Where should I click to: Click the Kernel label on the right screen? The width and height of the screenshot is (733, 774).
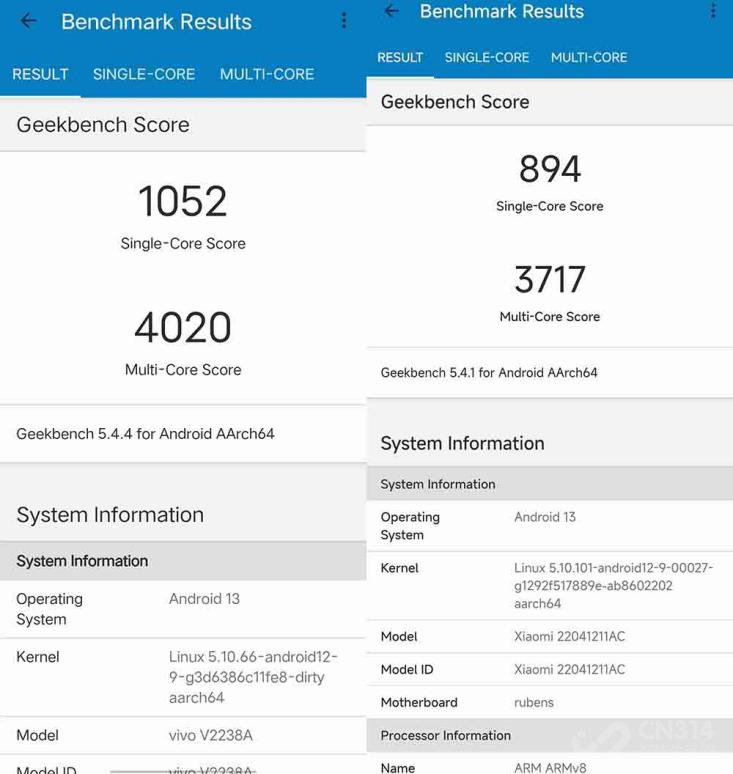[399, 568]
